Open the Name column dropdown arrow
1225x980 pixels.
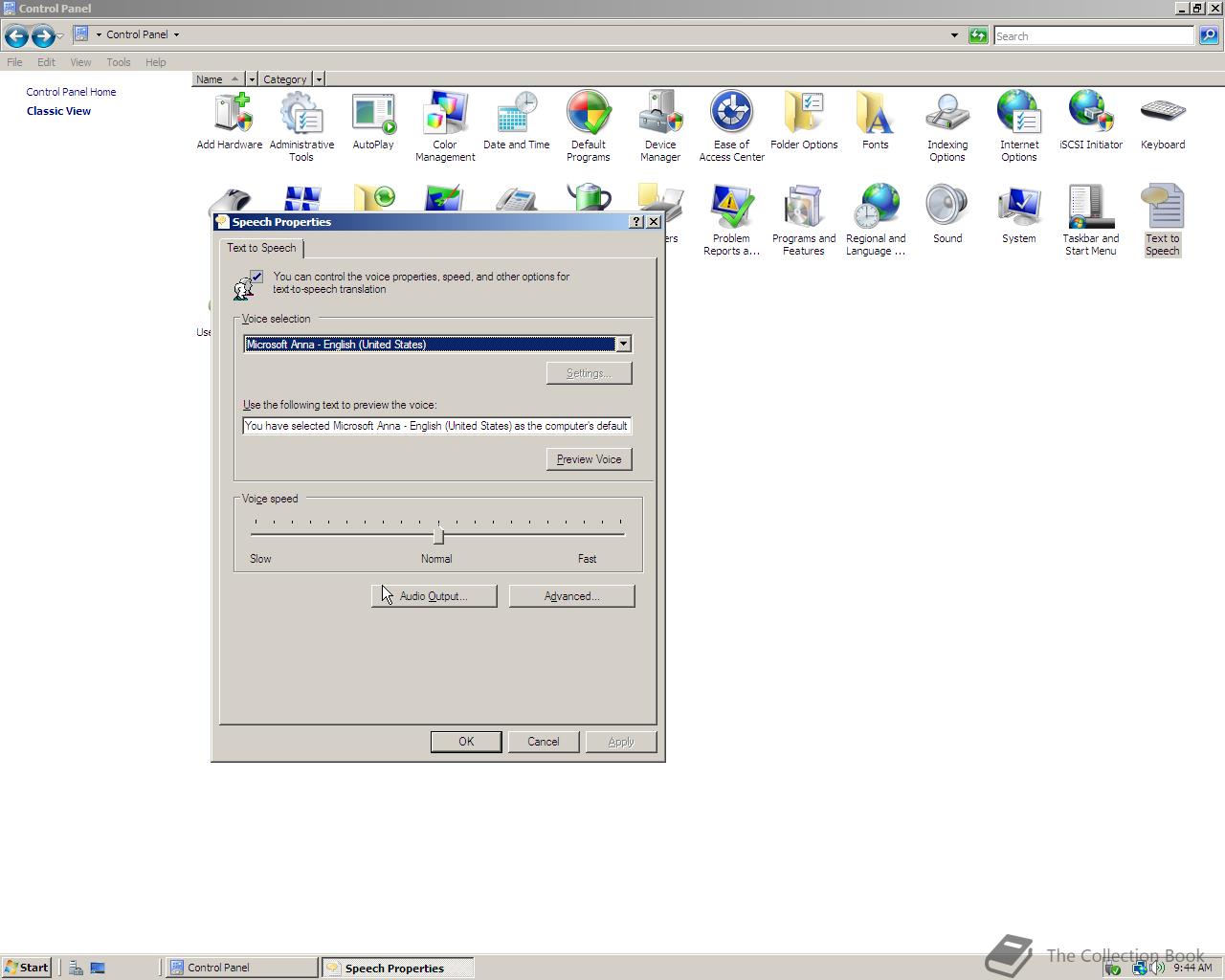pyautogui.click(x=252, y=79)
